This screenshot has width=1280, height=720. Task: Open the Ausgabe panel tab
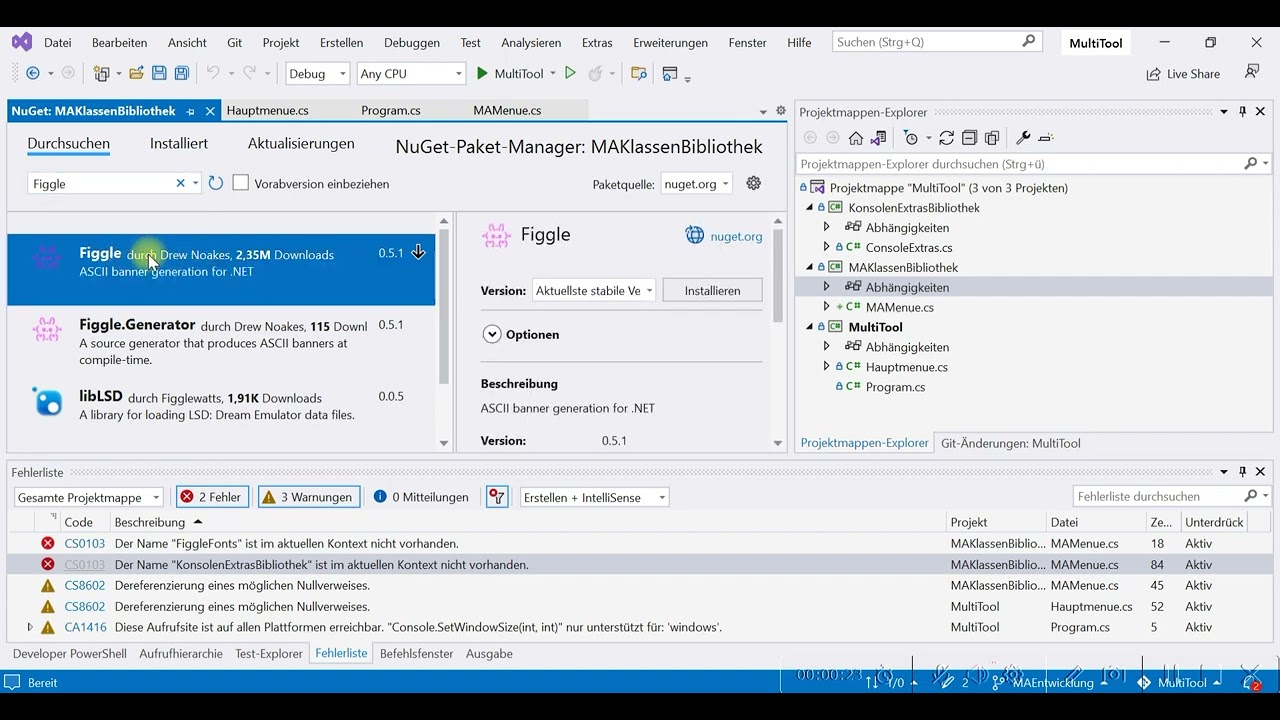pos(489,654)
